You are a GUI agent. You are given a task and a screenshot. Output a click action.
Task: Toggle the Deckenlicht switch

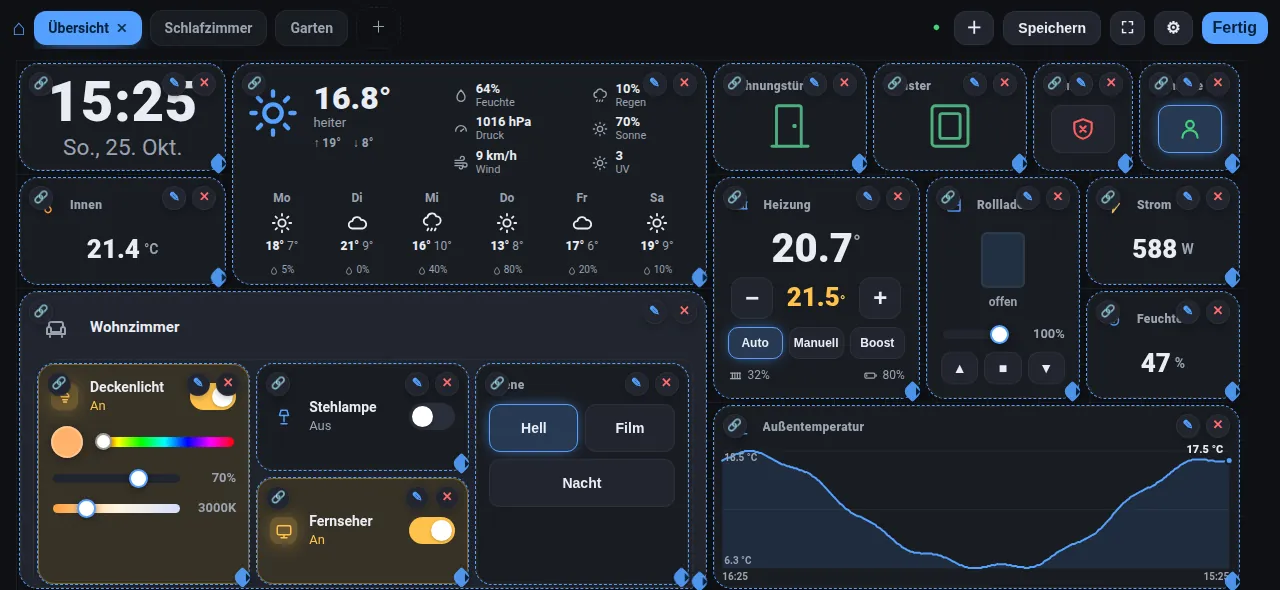click(213, 396)
